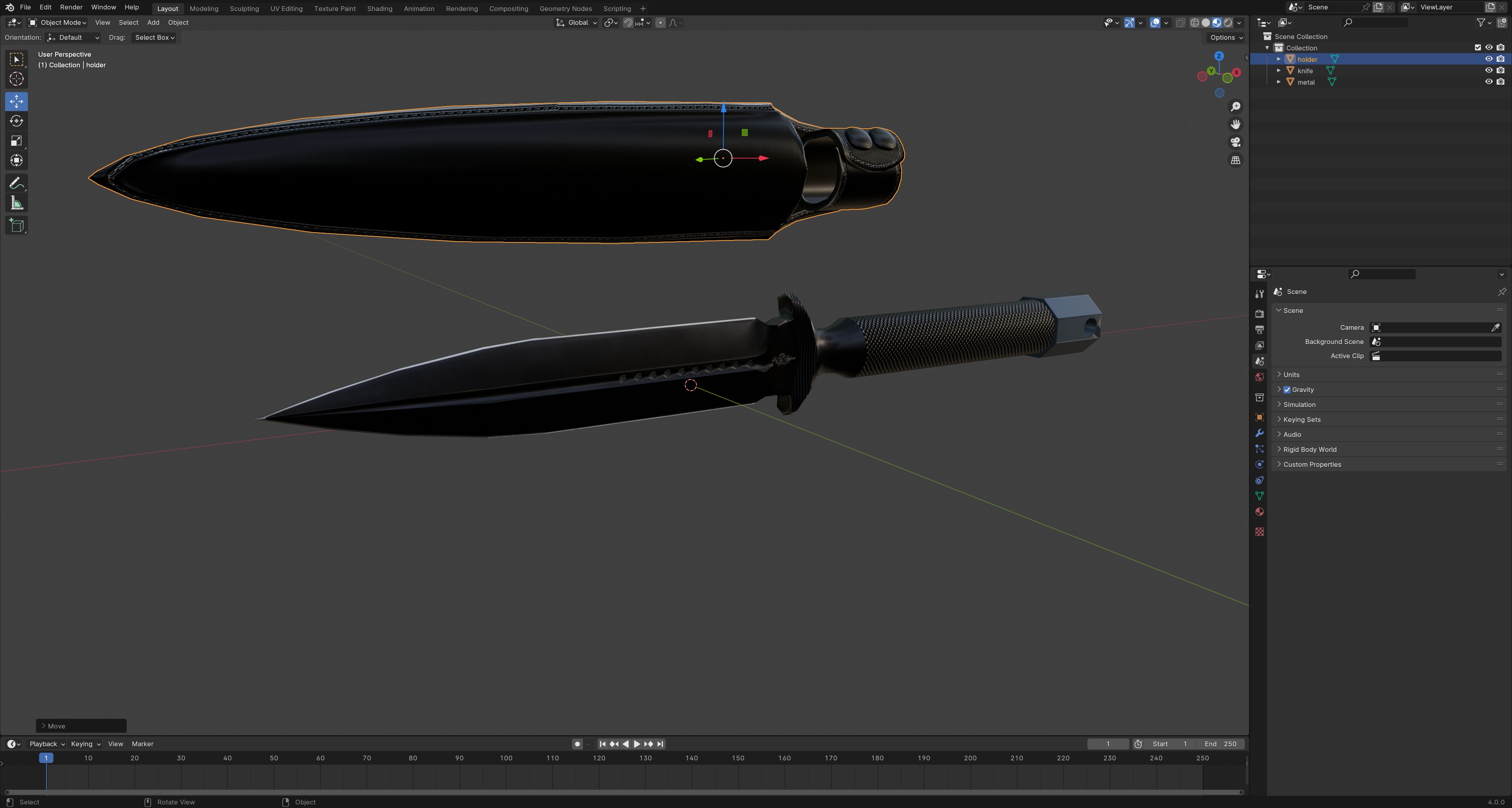
Task: Open the File menu
Action: tap(25, 7)
